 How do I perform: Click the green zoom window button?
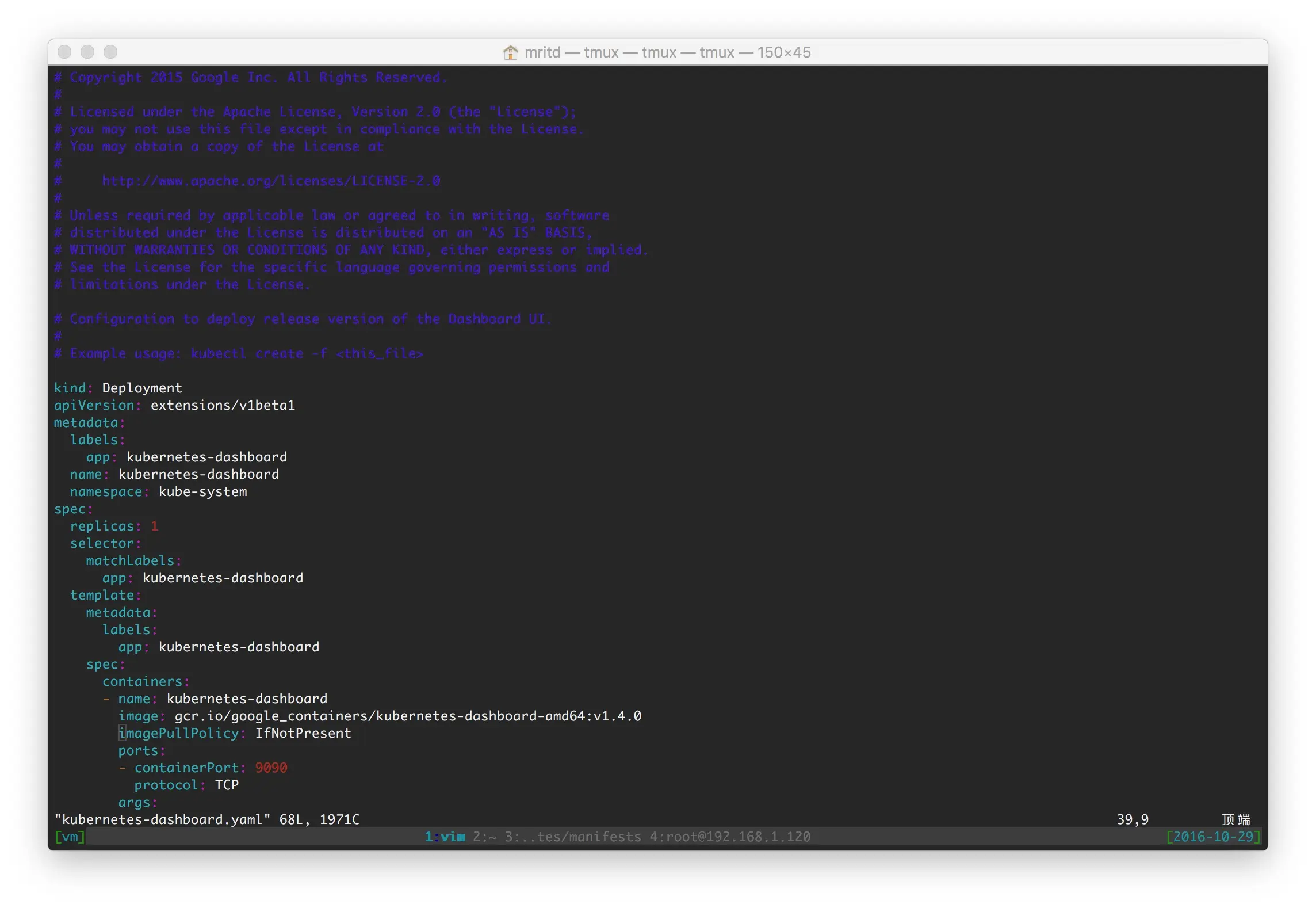(x=110, y=52)
